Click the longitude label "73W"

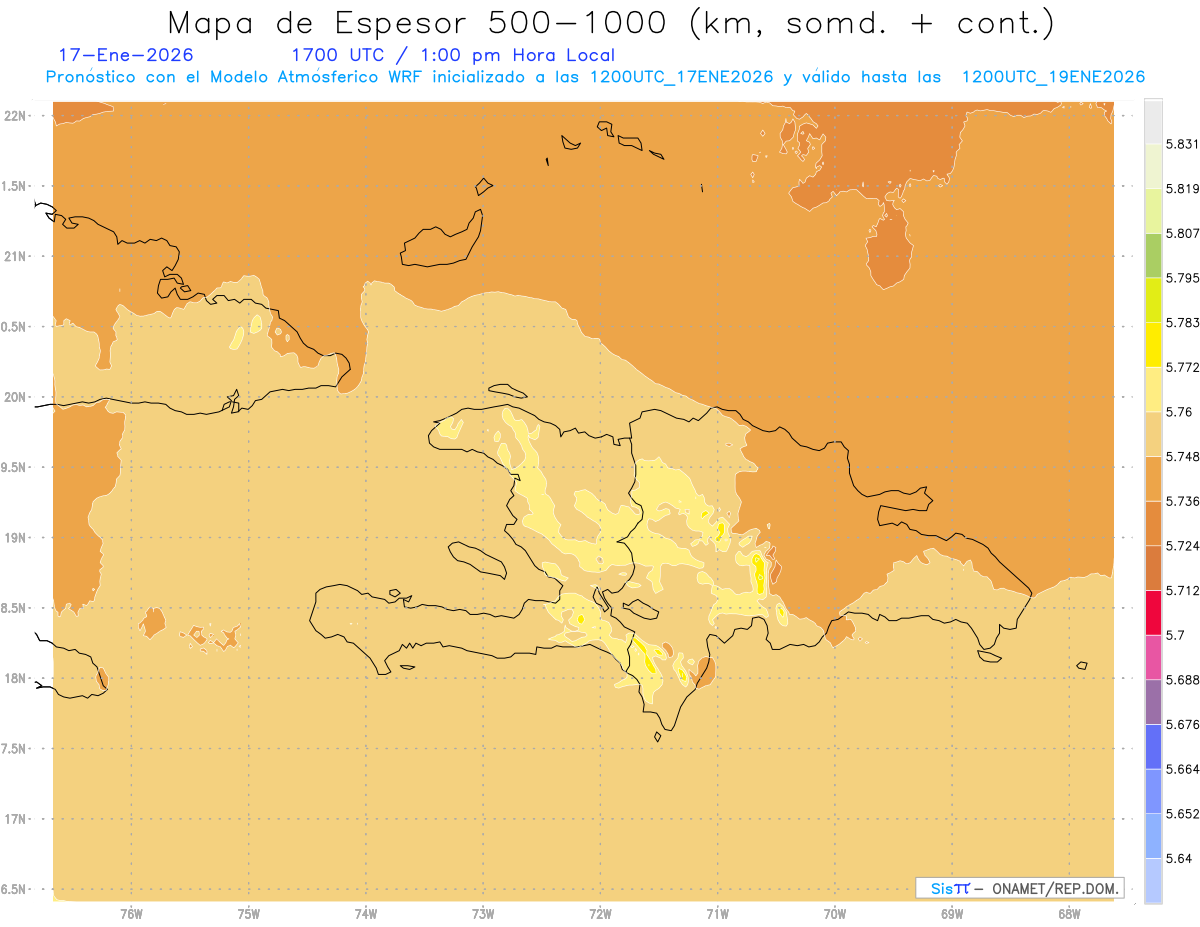click(x=483, y=914)
